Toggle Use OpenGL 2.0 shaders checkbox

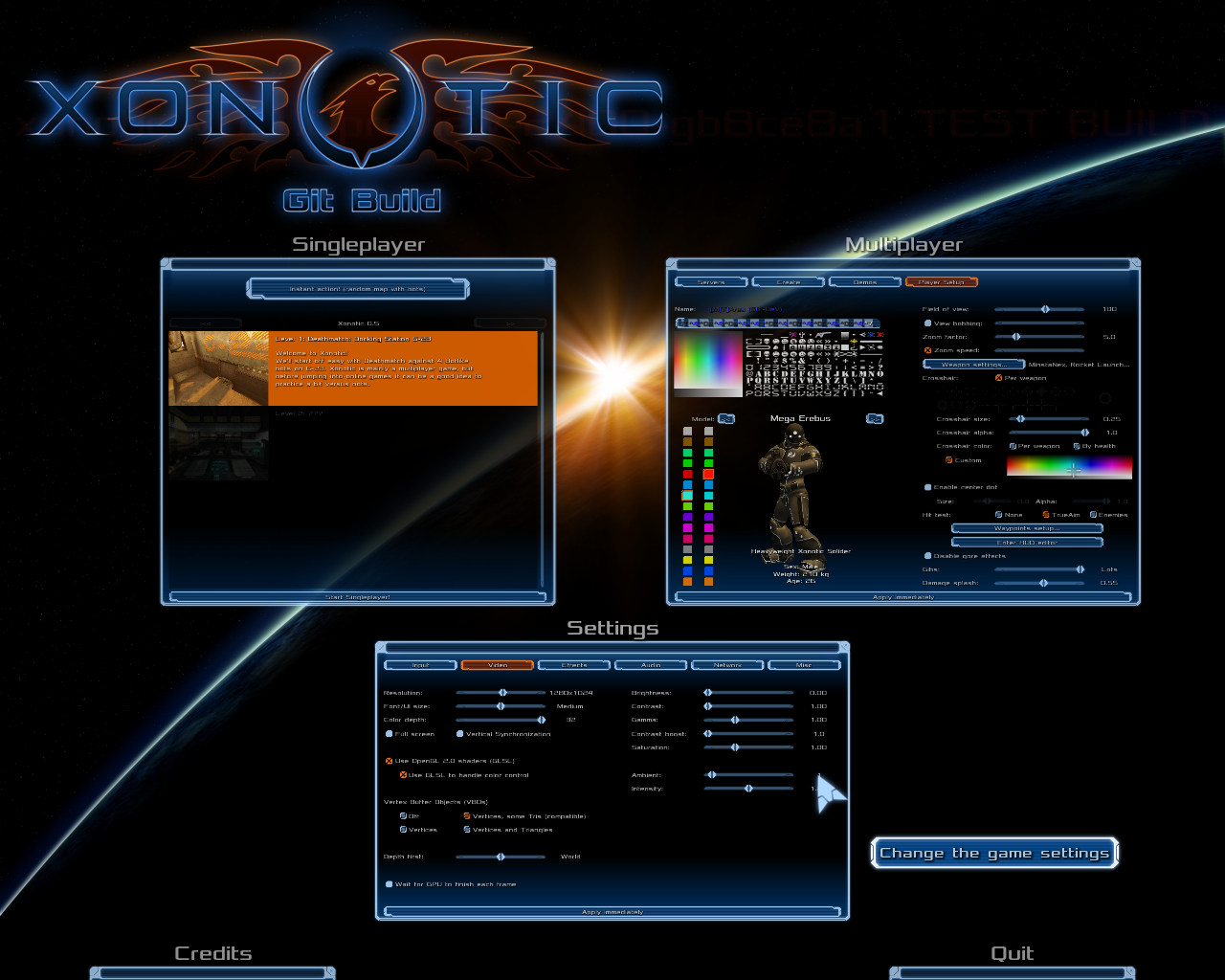point(390,761)
